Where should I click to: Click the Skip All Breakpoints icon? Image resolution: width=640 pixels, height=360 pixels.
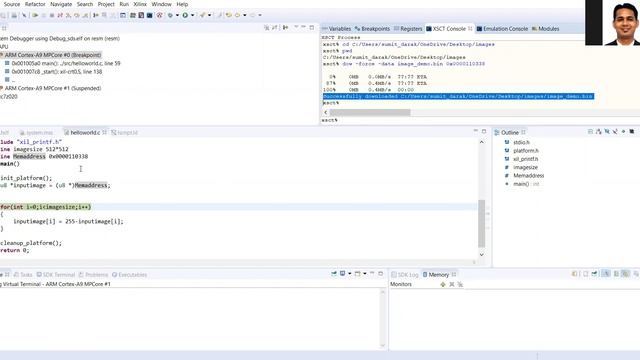[x=24, y=15]
